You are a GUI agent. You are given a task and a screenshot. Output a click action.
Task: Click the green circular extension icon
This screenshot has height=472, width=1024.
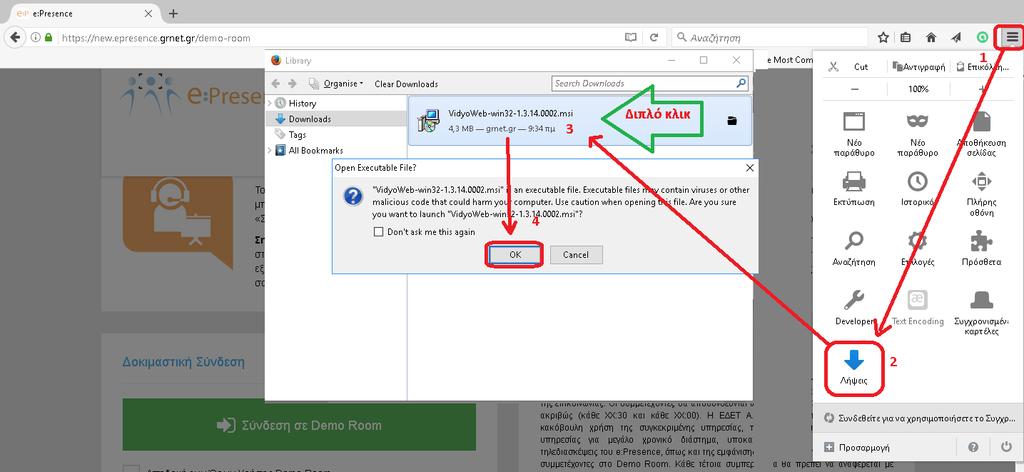(x=982, y=38)
